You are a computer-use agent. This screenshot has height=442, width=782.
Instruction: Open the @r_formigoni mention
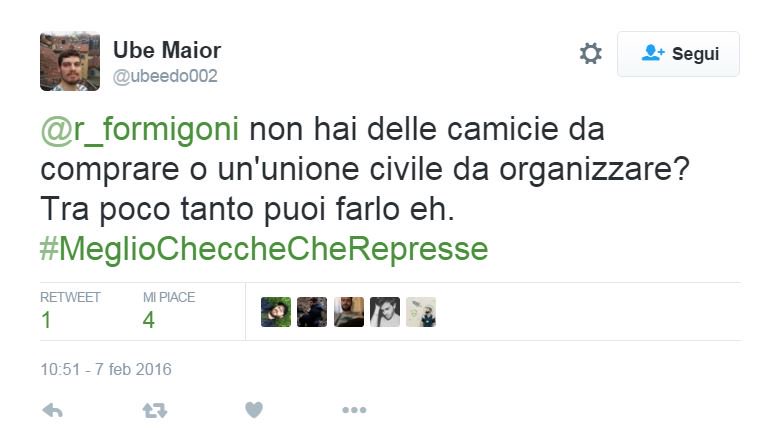(140, 130)
